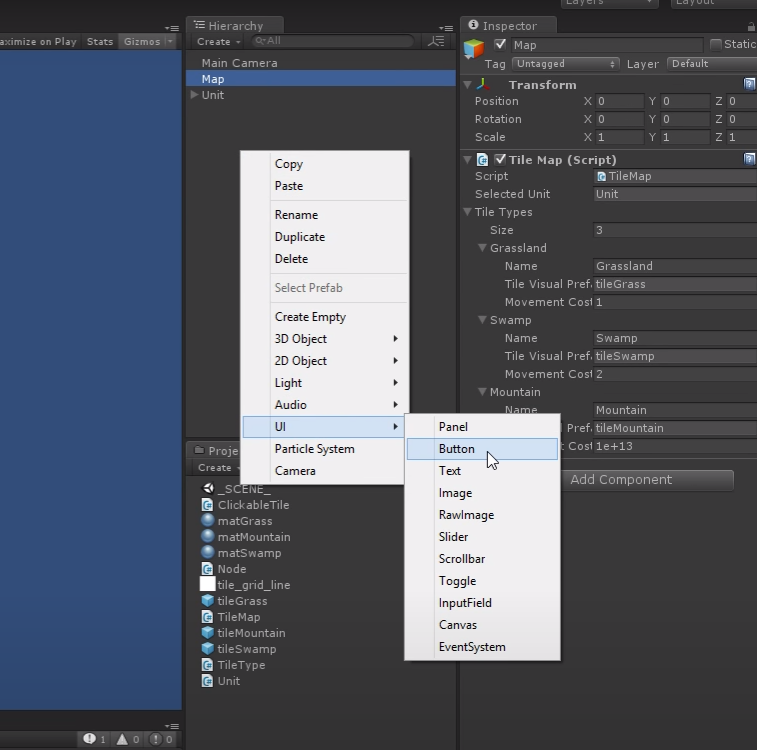Select the tileMountain prefab asset
757x750 pixels.
pyautogui.click(x=243, y=633)
